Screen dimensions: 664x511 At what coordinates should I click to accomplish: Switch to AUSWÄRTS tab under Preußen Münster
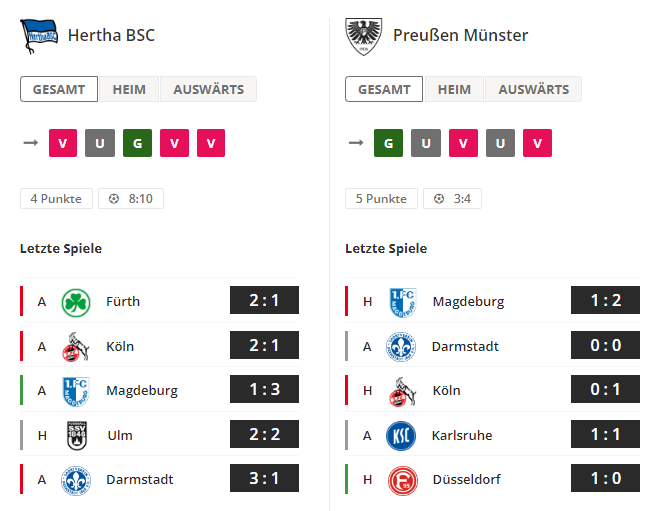534,89
